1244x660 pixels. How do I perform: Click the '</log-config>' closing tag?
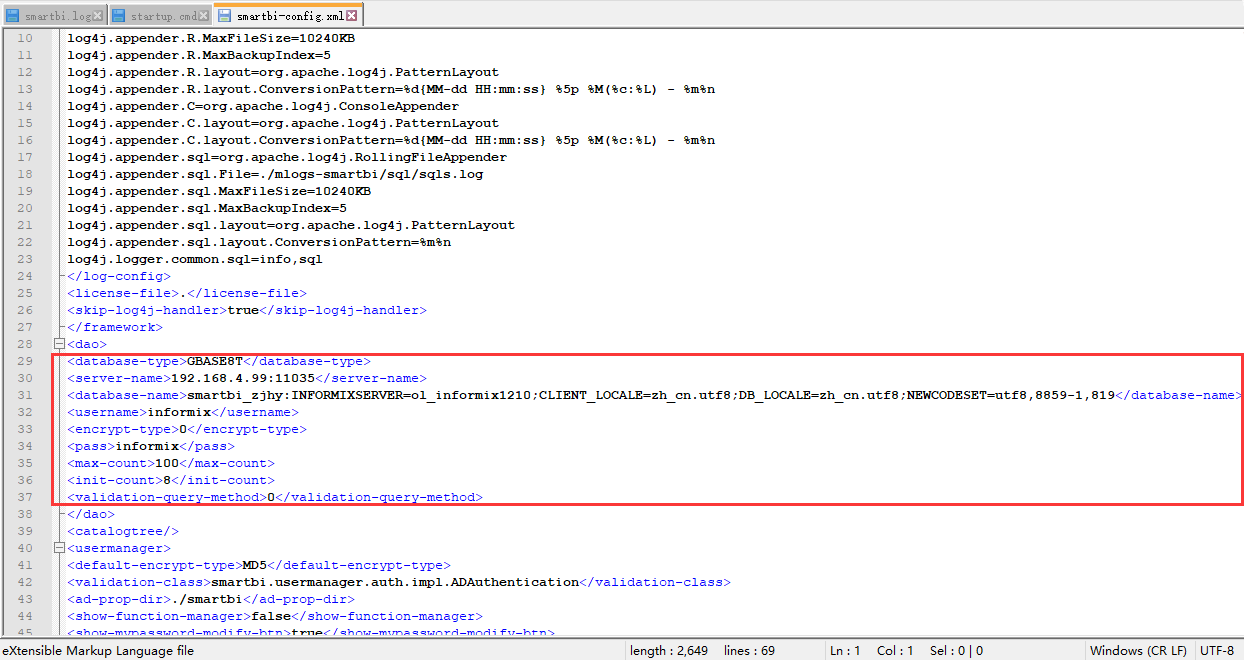point(119,276)
